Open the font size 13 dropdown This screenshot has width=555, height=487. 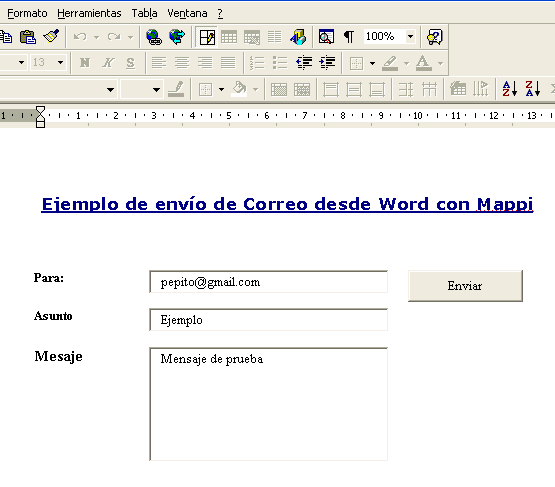pos(61,63)
